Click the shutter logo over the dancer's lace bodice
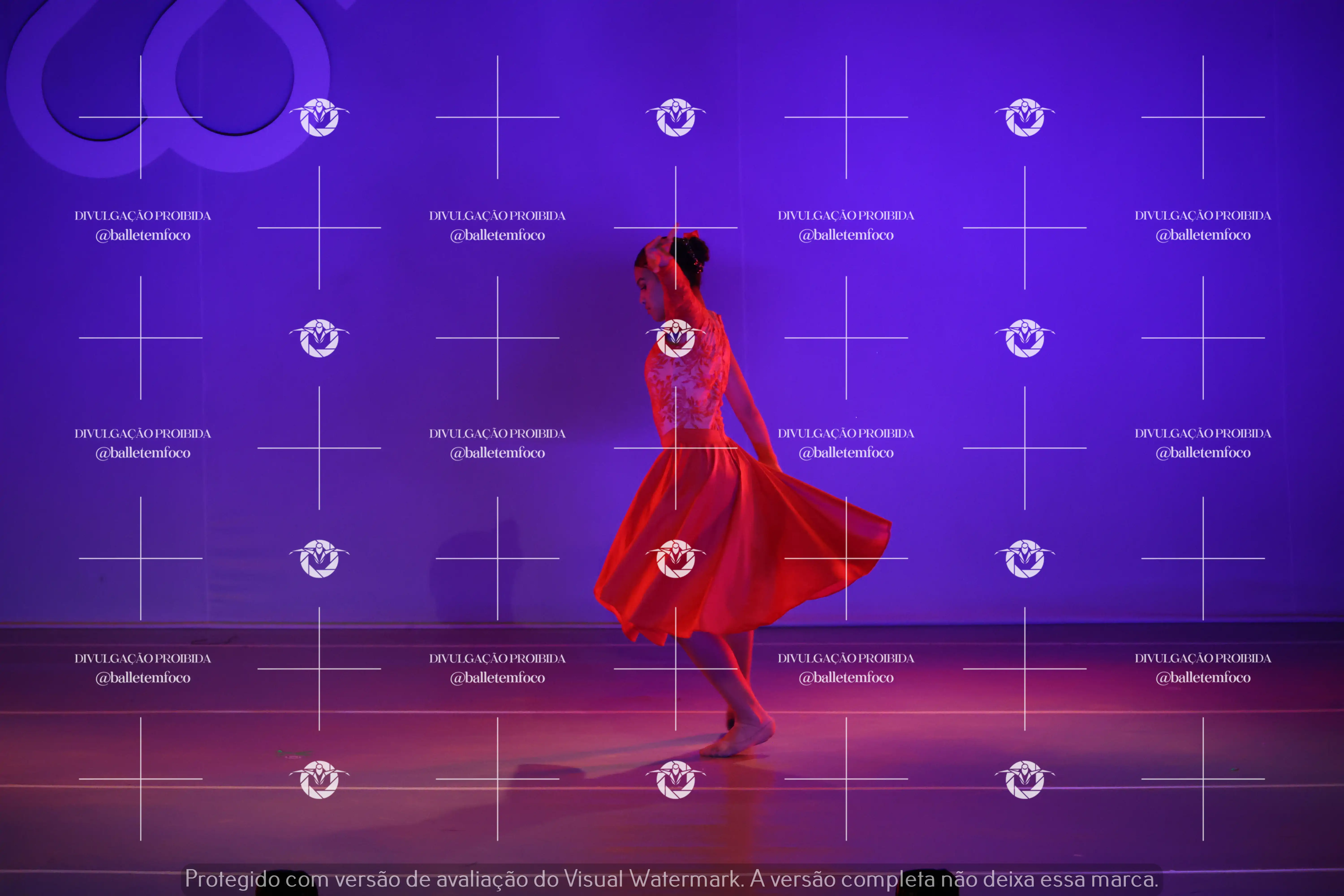 pos(675,338)
